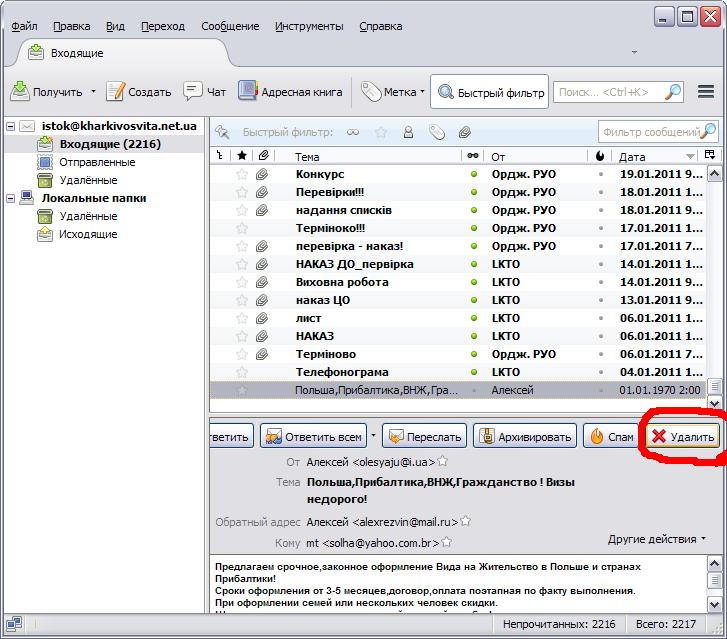This screenshot has height=639, width=727.
Task: Click message list scroll up arrow
Action: [714, 174]
